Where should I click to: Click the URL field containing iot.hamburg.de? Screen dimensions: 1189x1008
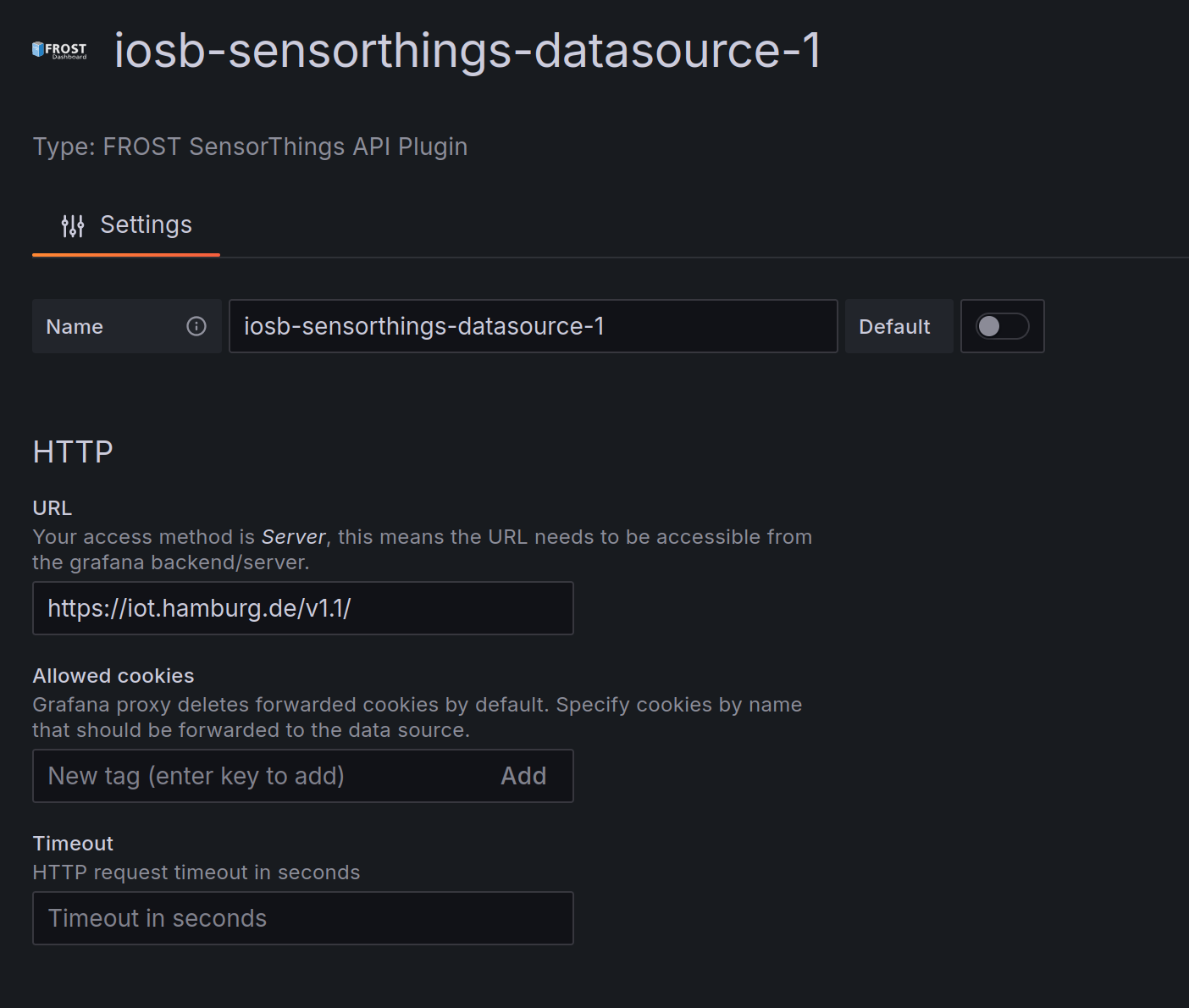302,608
